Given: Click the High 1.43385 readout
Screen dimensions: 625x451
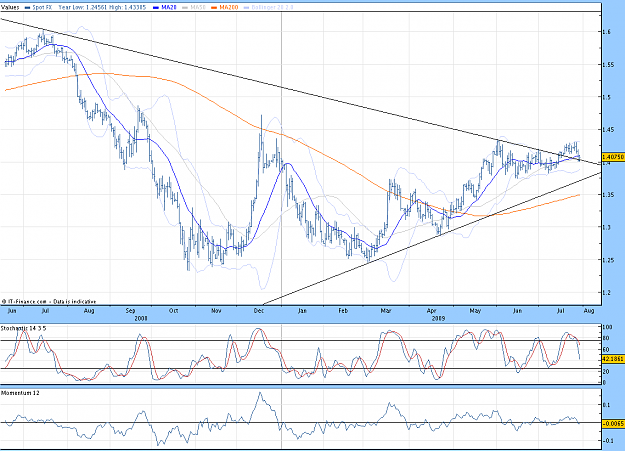Looking at the screenshot, I should pyautogui.click(x=127, y=7).
